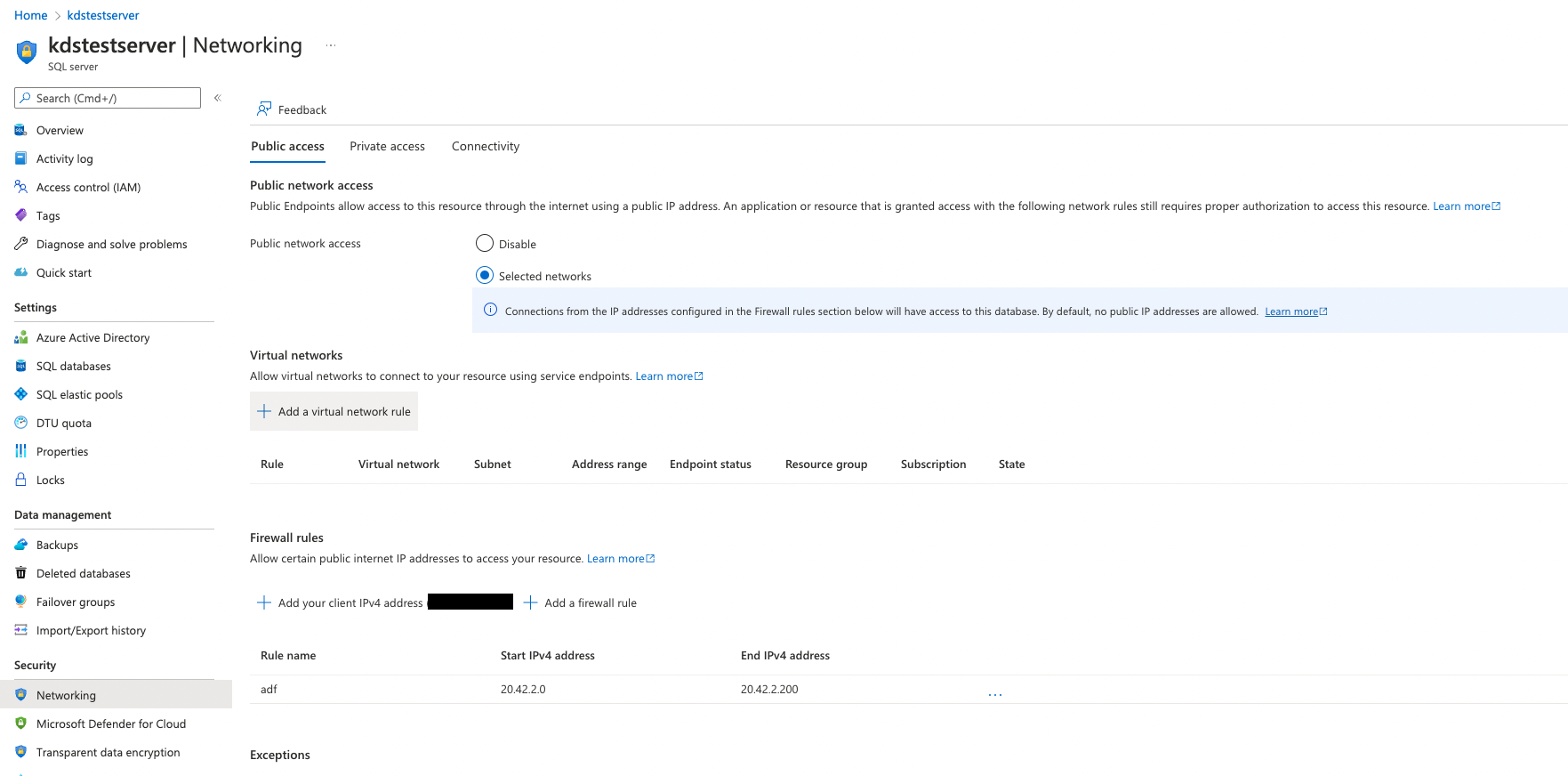Collapse the left sidebar menu
This screenshot has height=776, width=1568.
(x=217, y=98)
